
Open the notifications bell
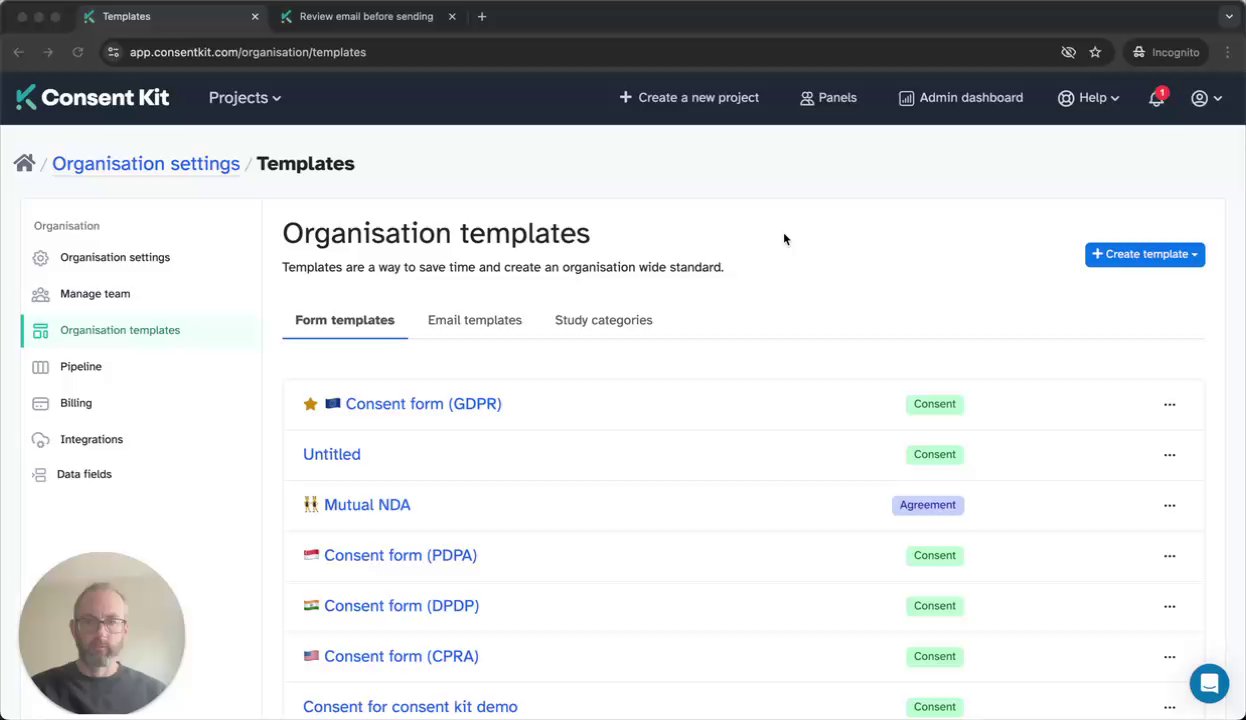[x=1156, y=98]
